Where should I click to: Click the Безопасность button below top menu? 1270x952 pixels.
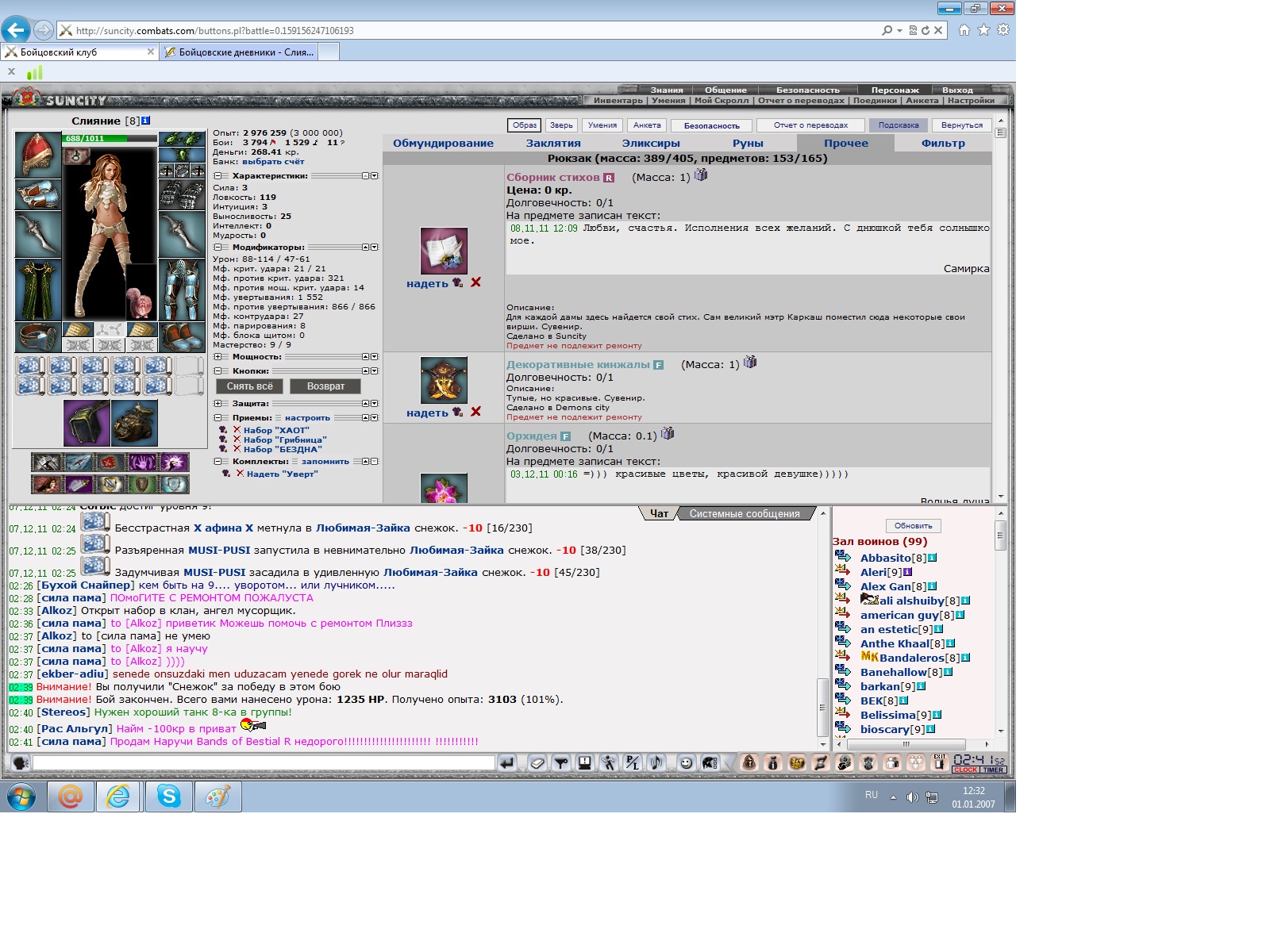(x=711, y=125)
